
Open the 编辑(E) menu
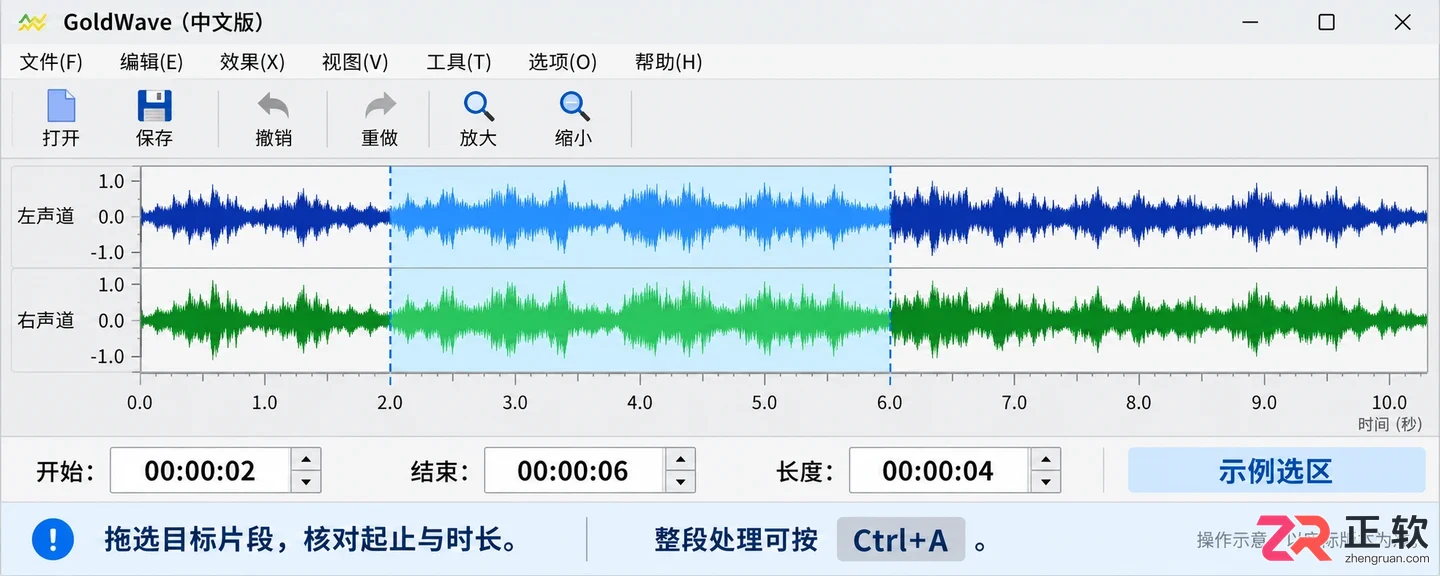(x=151, y=62)
